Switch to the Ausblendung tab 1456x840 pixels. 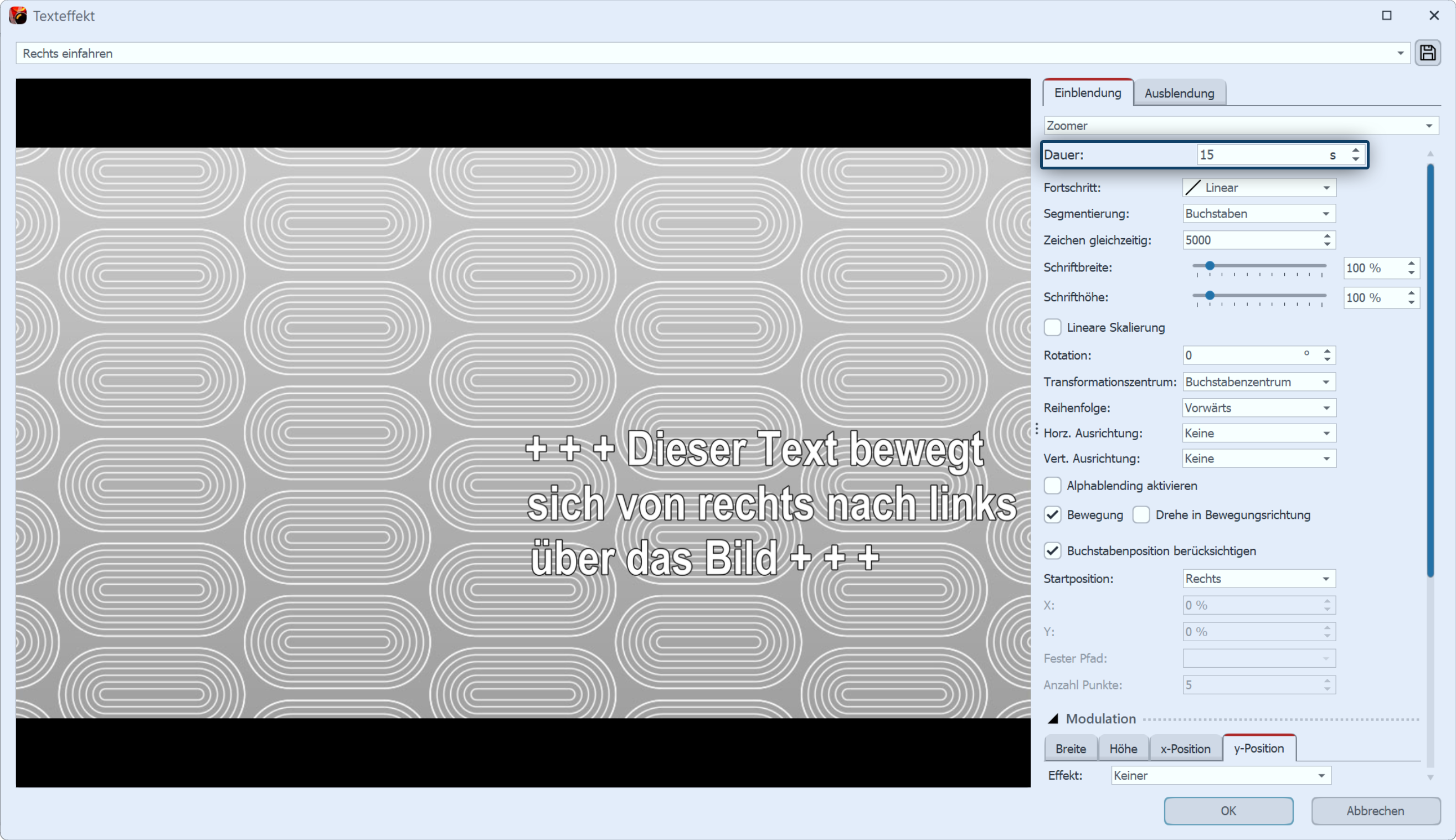1180,92
